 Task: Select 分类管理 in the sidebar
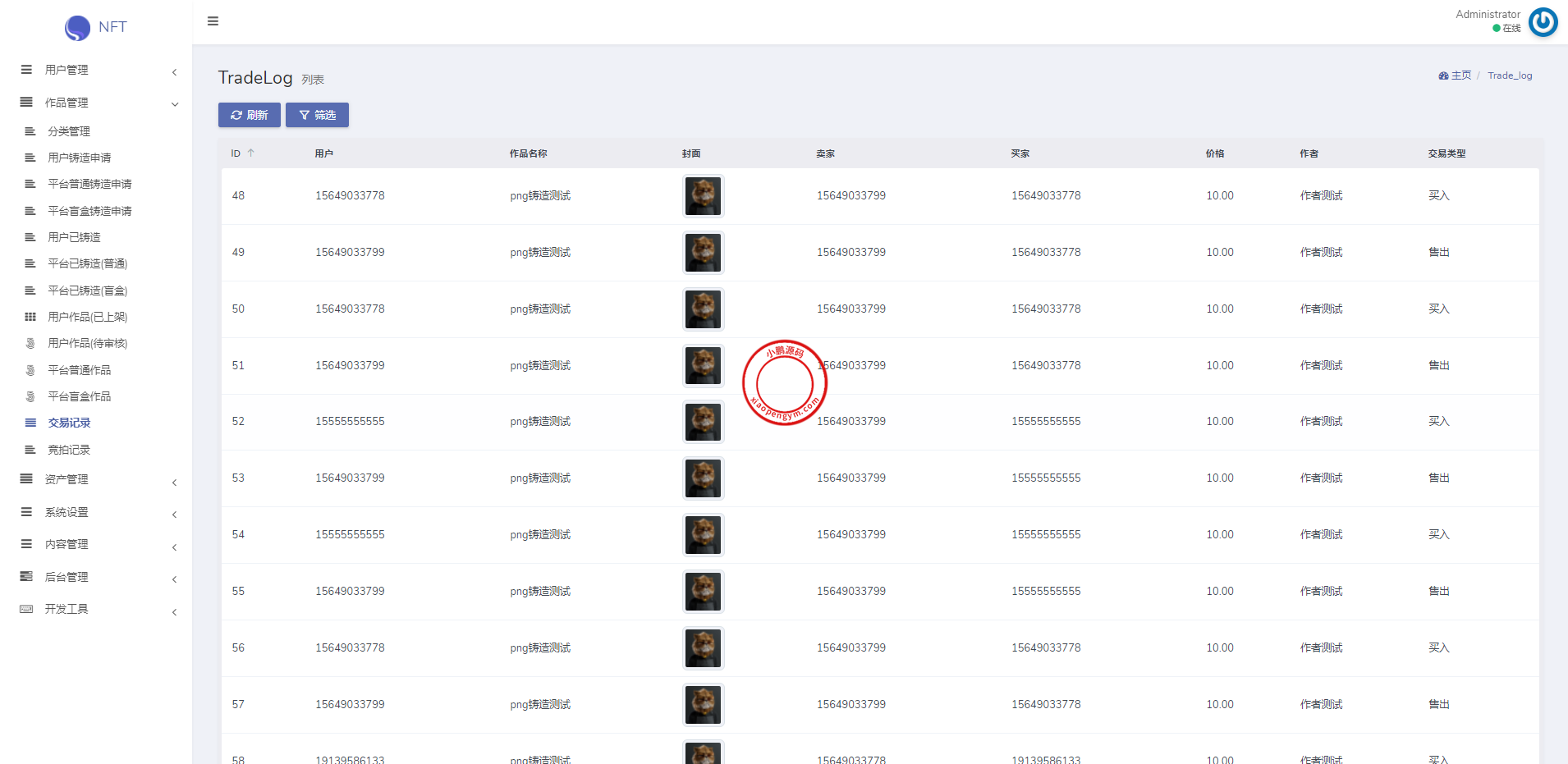click(69, 131)
